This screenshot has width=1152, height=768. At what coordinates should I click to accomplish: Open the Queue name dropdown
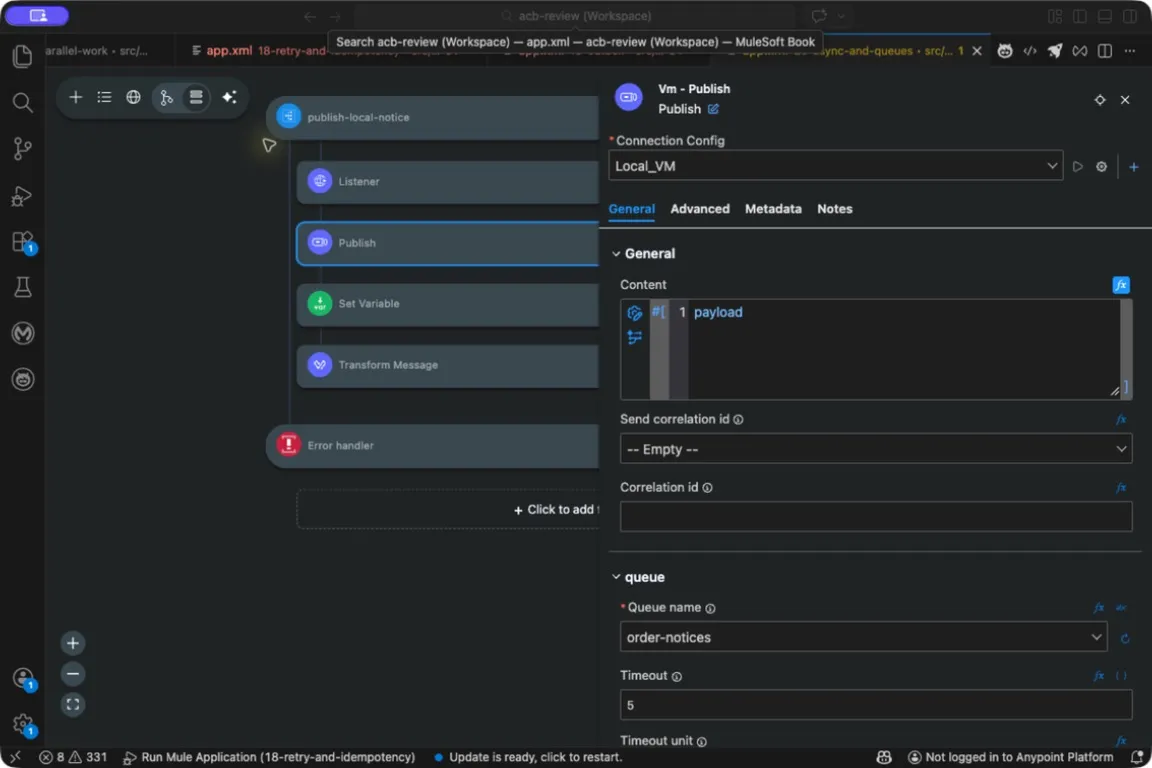click(863, 637)
